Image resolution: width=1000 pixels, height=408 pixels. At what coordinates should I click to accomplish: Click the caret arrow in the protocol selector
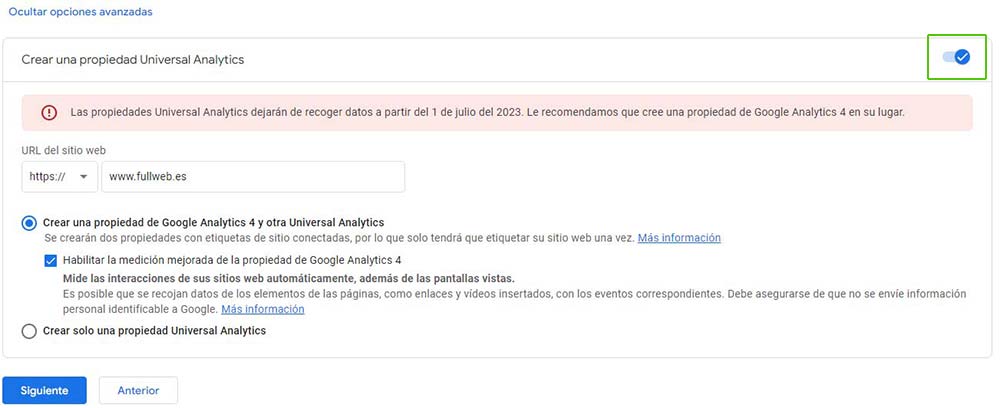(x=83, y=177)
